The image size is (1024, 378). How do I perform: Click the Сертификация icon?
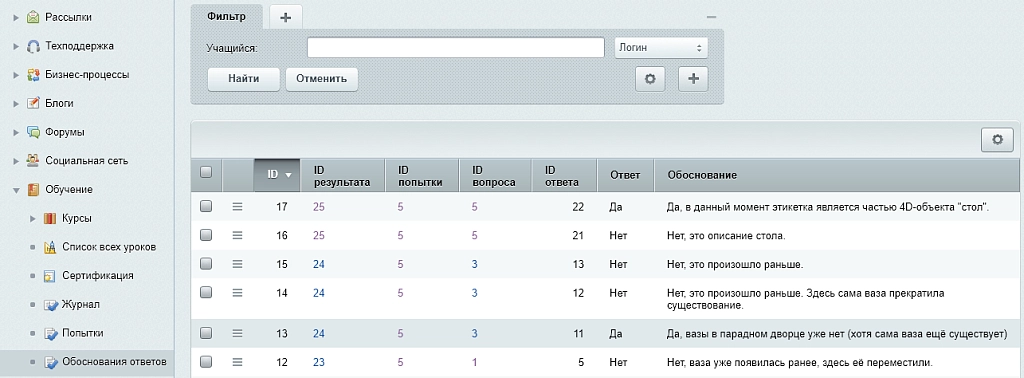pyautogui.click(x=50, y=276)
